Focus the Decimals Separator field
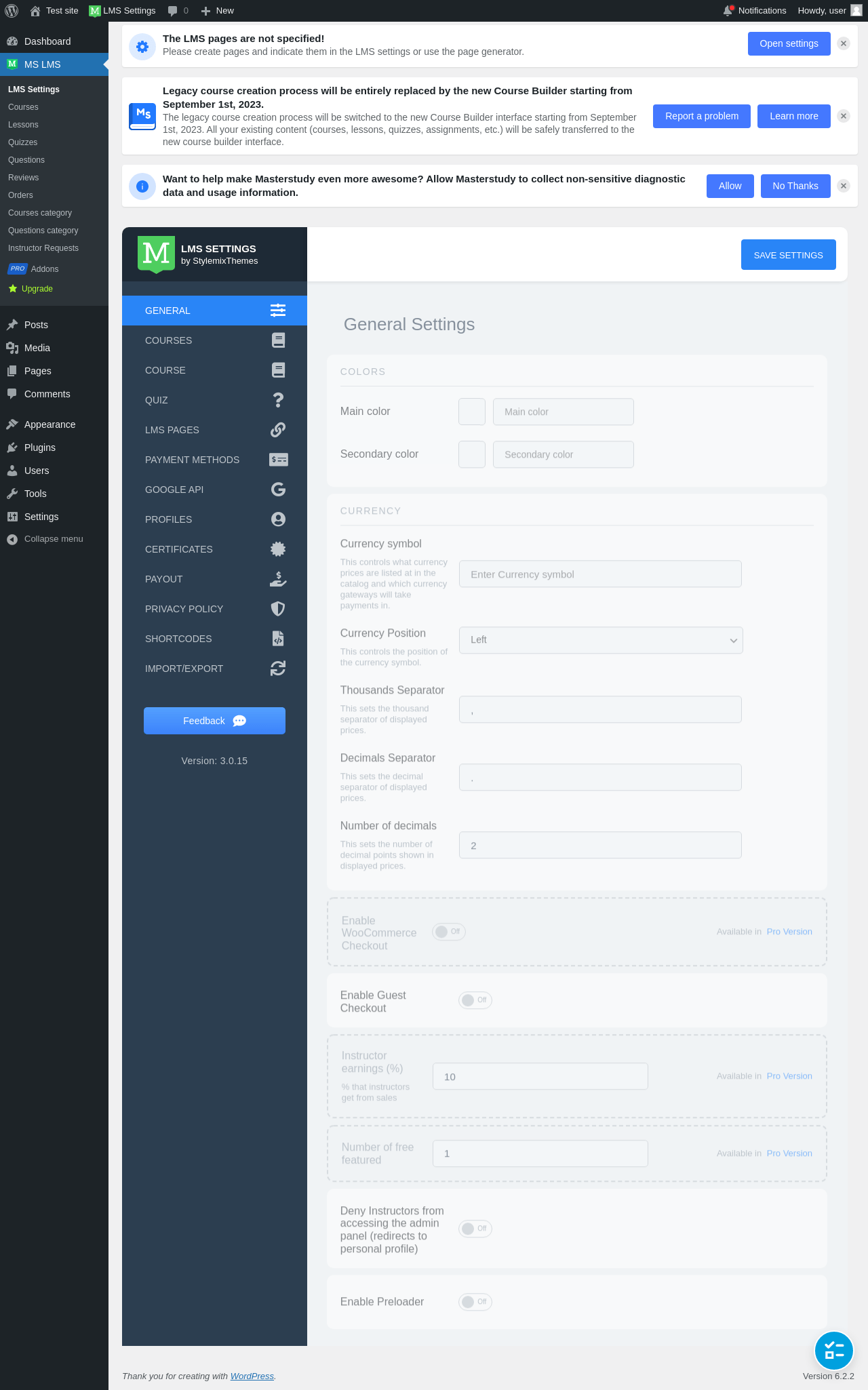Image resolution: width=868 pixels, height=1390 pixels. pos(600,777)
